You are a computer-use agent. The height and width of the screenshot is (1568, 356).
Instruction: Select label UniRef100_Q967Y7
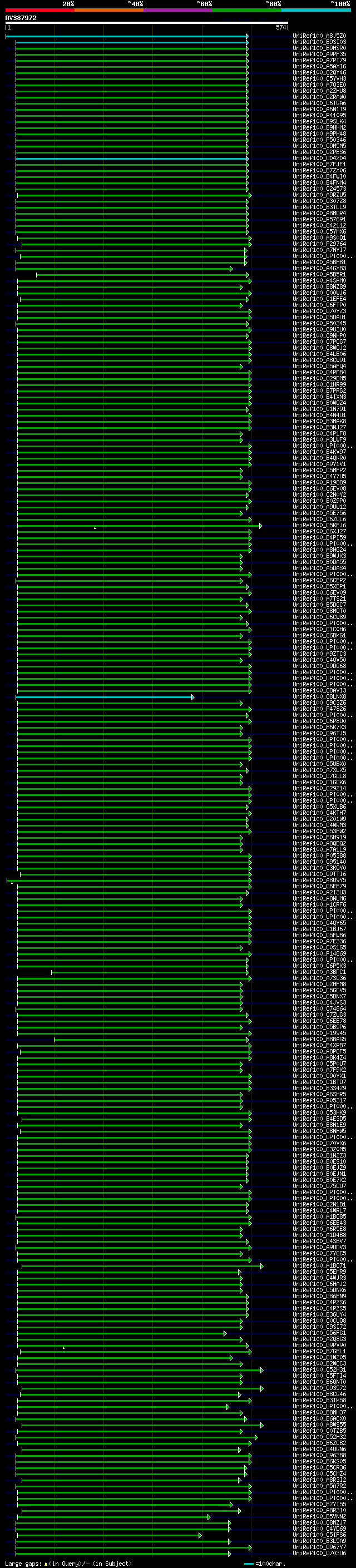[319, 1547]
